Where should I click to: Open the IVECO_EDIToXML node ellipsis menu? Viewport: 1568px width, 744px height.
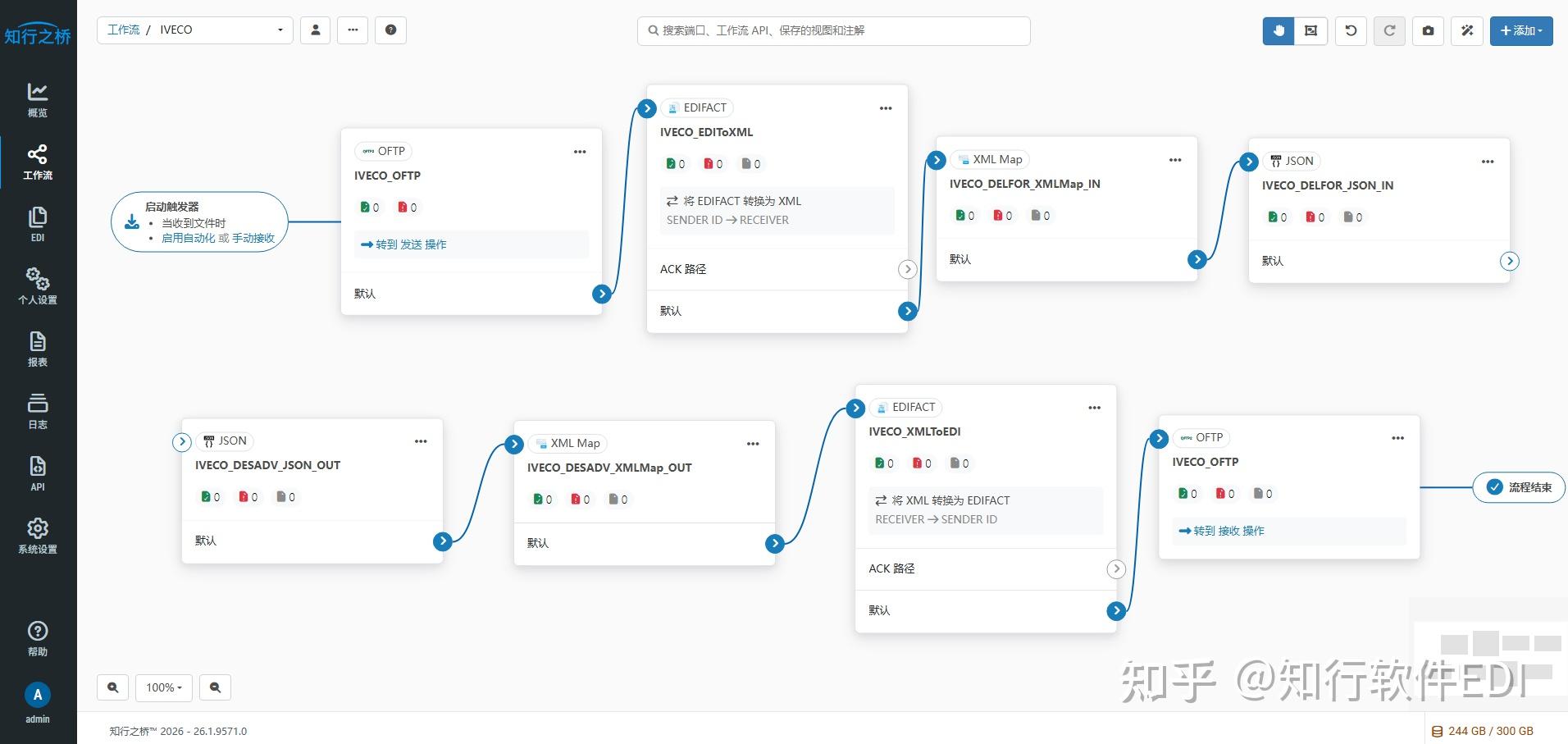point(886,108)
